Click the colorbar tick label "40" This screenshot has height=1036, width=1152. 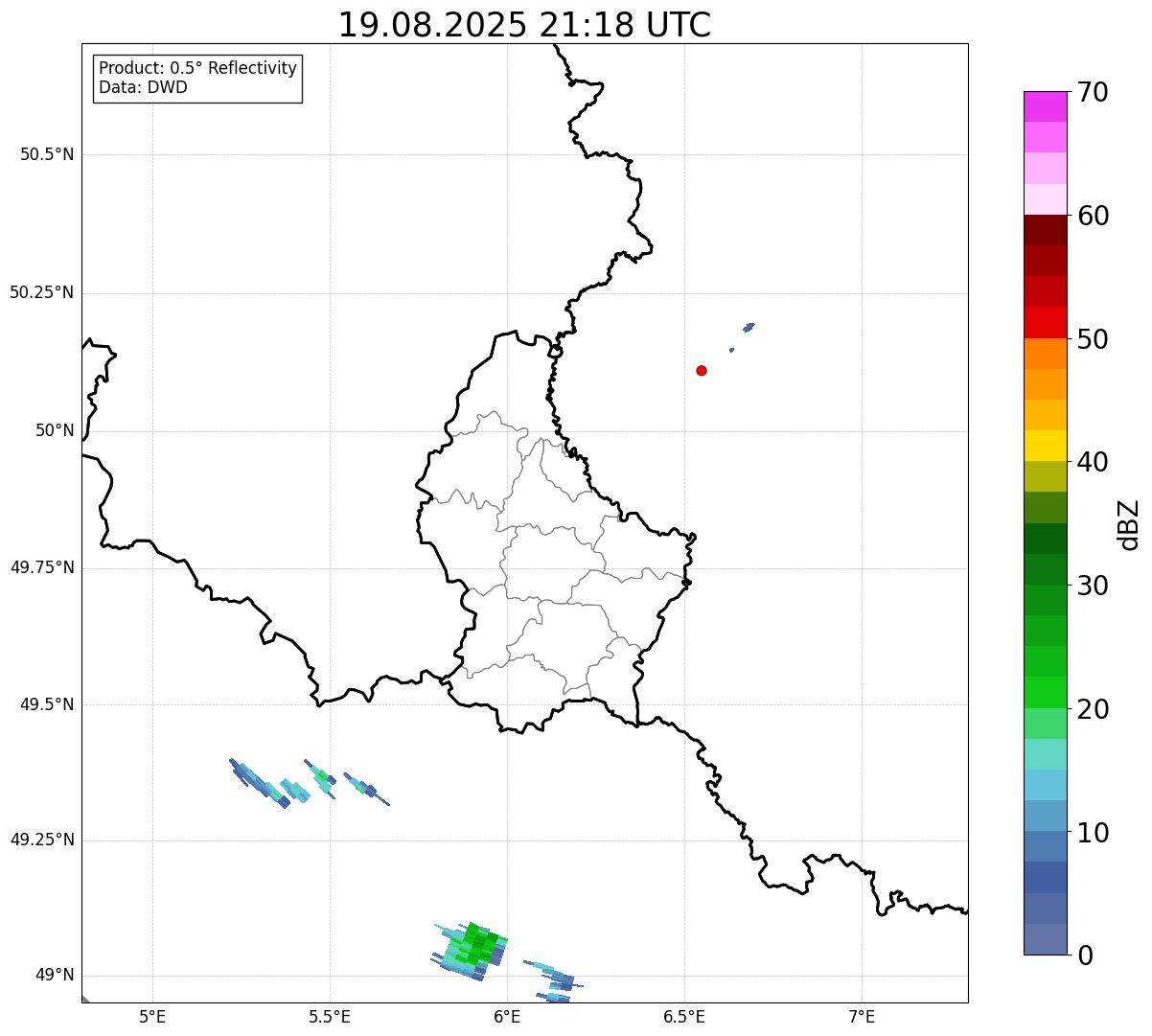pos(1093,462)
